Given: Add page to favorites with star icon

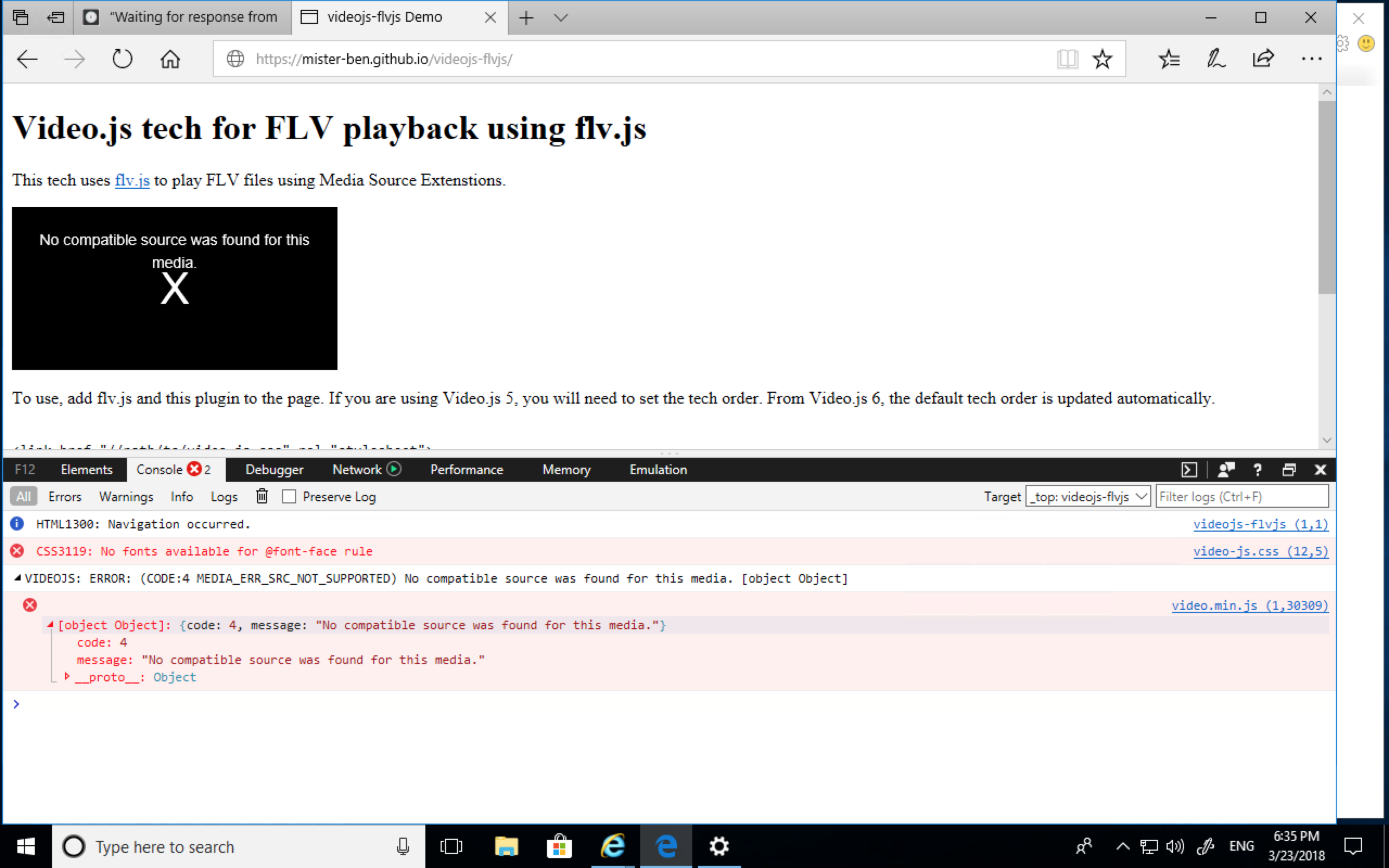Looking at the screenshot, I should pos(1101,58).
